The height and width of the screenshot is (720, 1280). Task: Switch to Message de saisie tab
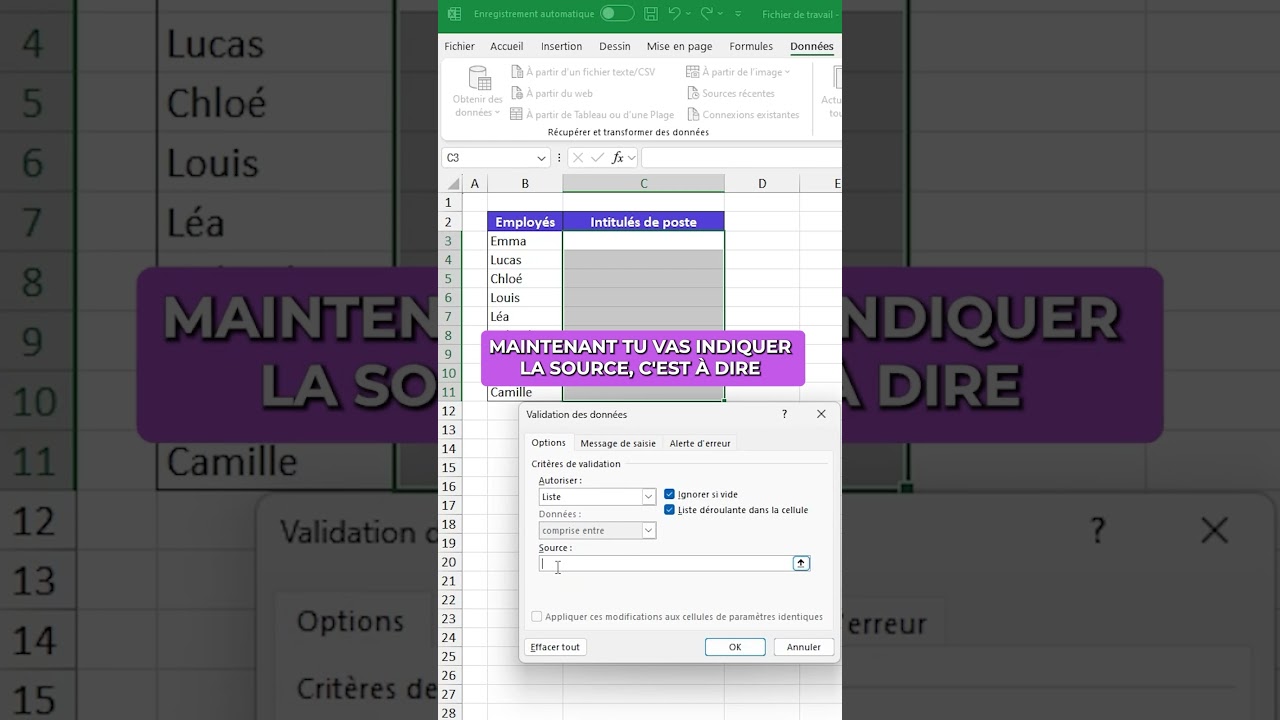point(618,443)
